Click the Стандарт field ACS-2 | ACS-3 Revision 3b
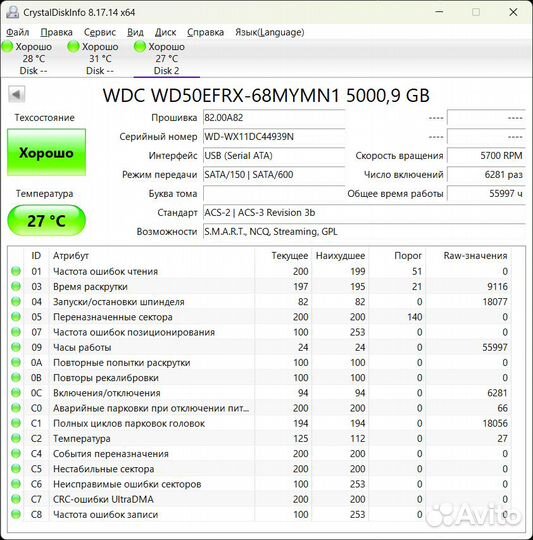The width and height of the screenshot is (533, 540). coord(364,212)
